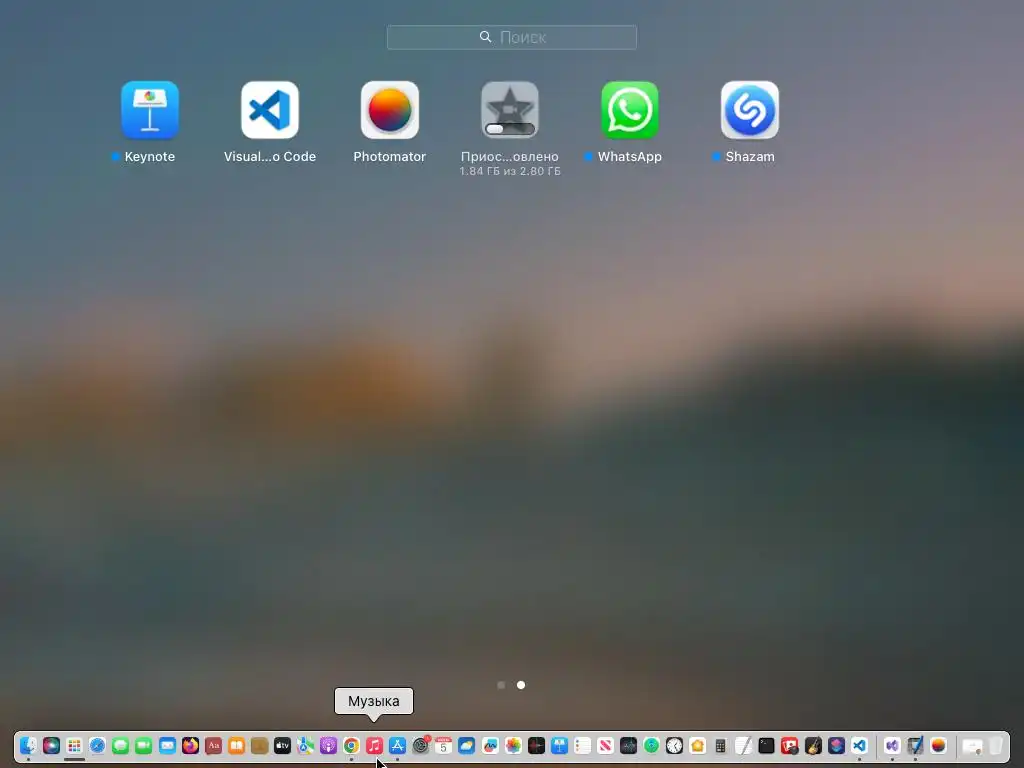
Task: Launch Freeform from the Dock
Action: 490,745
